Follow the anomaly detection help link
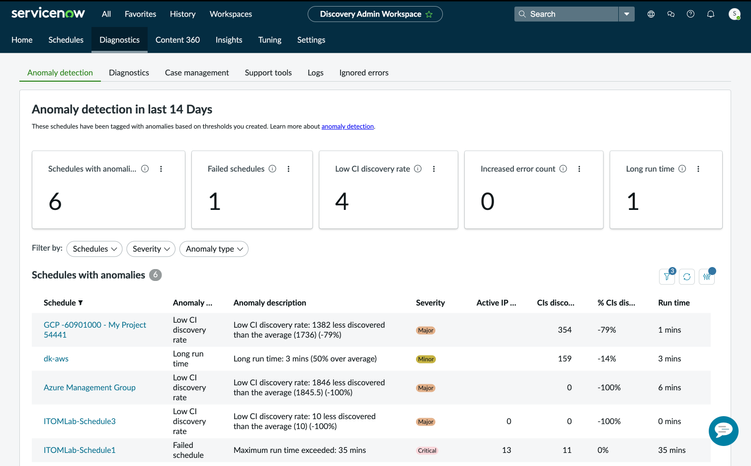Viewport: 751px width, 466px height. tap(348, 126)
